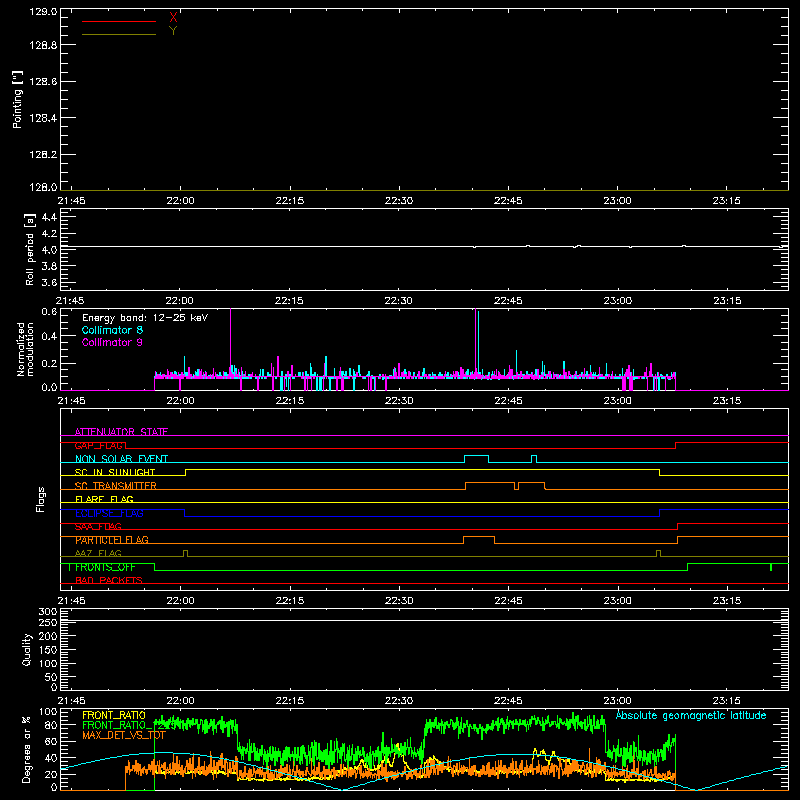The image size is (800, 800).
Task: Click the 300 tick on Quality axis
Action: click(48, 612)
